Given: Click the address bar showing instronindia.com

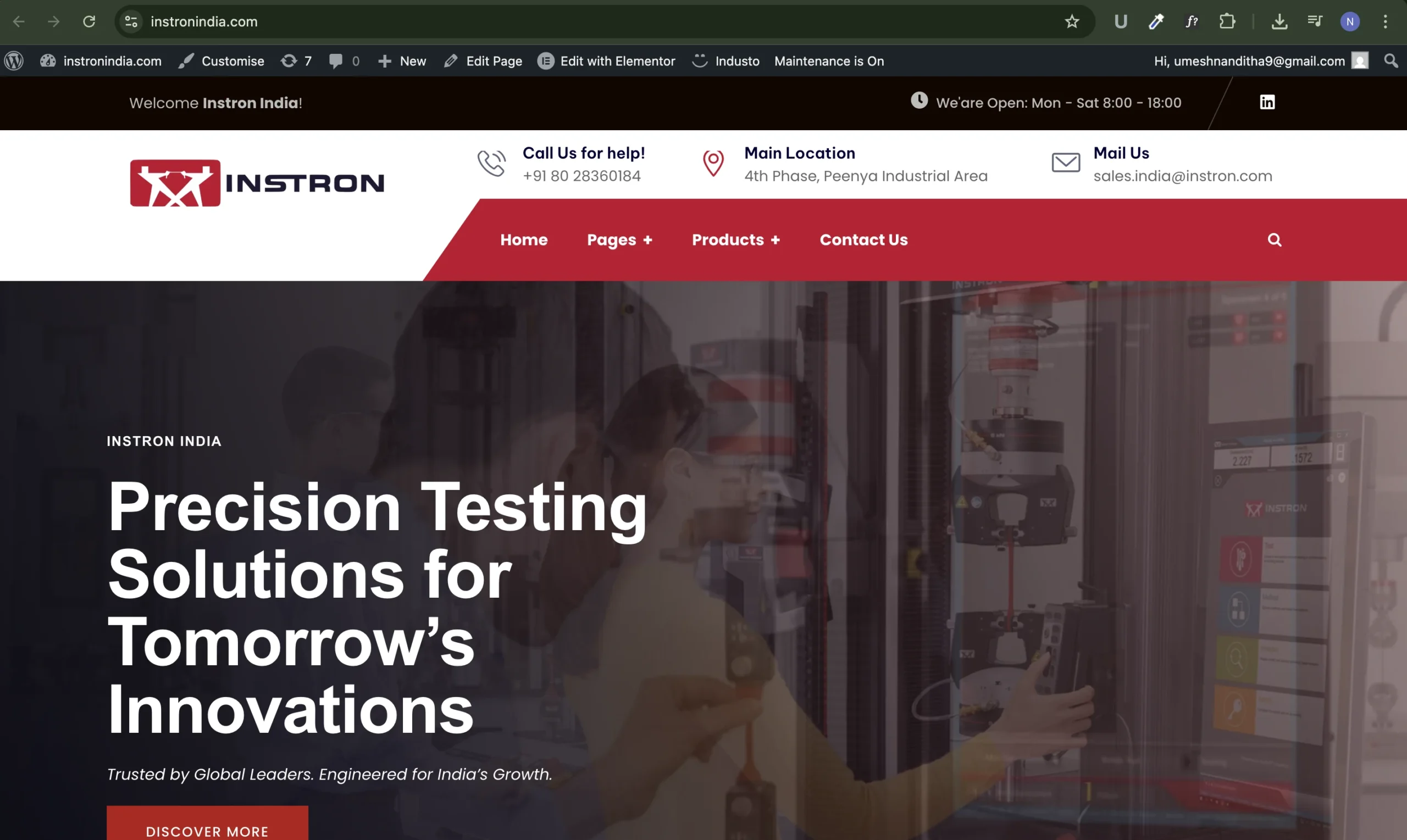Looking at the screenshot, I should point(203,21).
